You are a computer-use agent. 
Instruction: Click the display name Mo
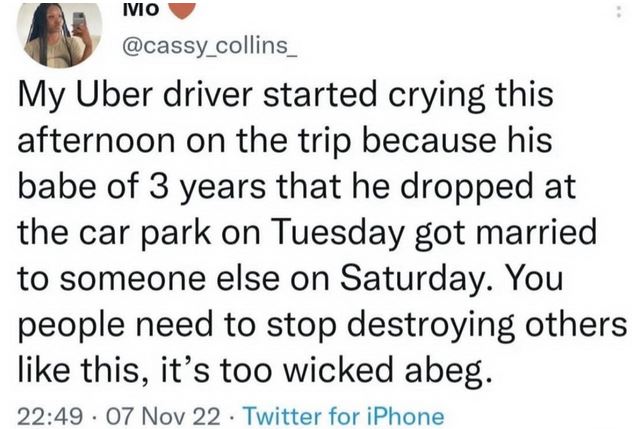pyautogui.click(x=140, y=10)
